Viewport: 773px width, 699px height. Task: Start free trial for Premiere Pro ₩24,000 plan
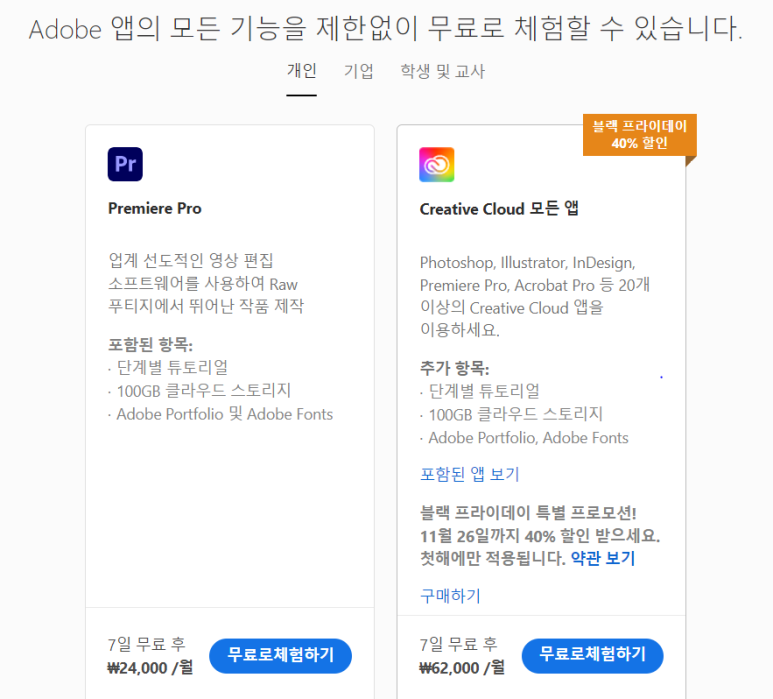click(x=281, y=656)
